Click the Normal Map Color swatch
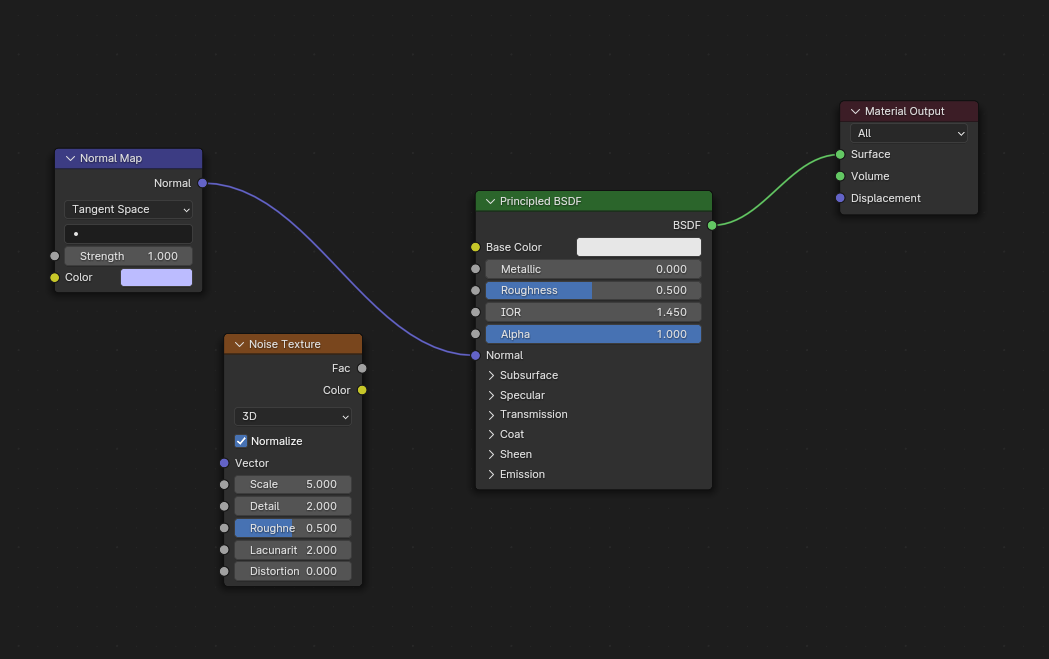The height and width of the screenshot is (659, 1049). (x=156, y=277)
